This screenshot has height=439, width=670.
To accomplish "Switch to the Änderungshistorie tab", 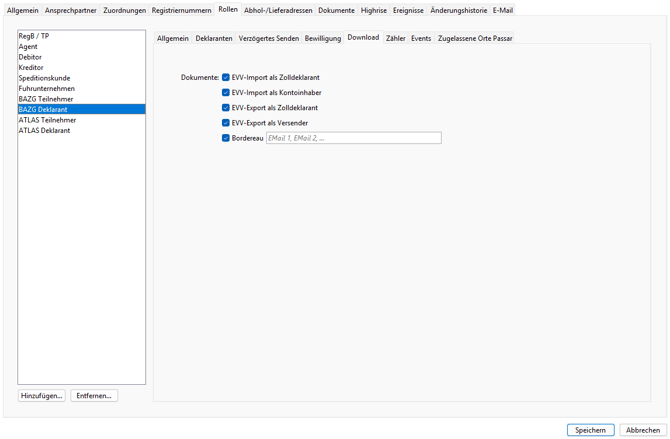I will click(x=458, y=10).
